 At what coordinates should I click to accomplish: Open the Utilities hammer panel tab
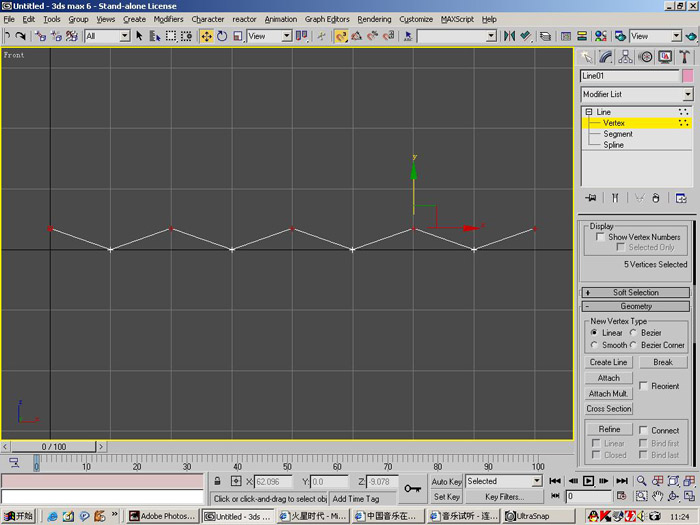coord(684,57)
